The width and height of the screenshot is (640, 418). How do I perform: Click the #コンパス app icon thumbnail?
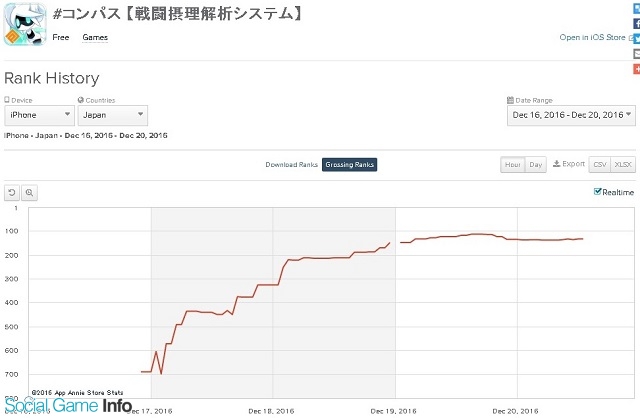tap(25, 24)
